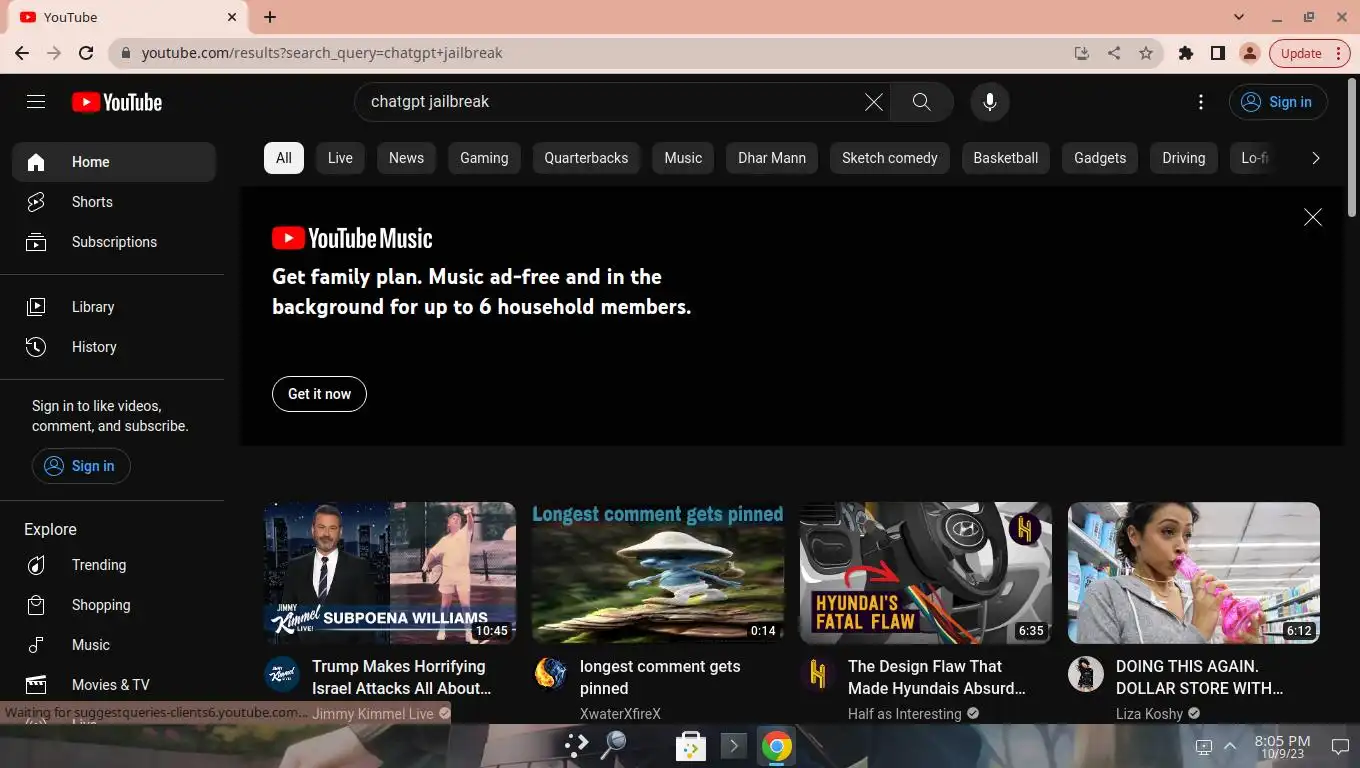Open the YouTube settings three-dot menu
The width and height of the screenshot is (1360, 768).
[1201, 102]
